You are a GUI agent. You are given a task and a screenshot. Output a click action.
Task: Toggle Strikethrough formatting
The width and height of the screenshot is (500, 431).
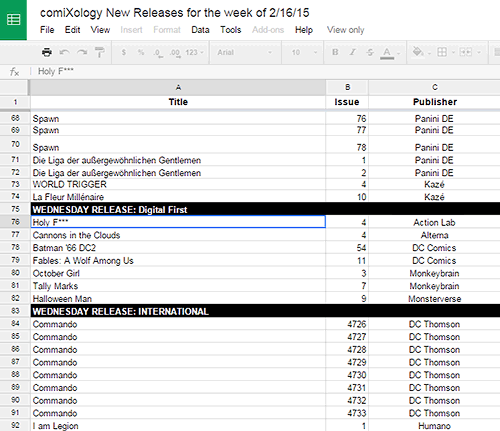(x=370, y=52)
